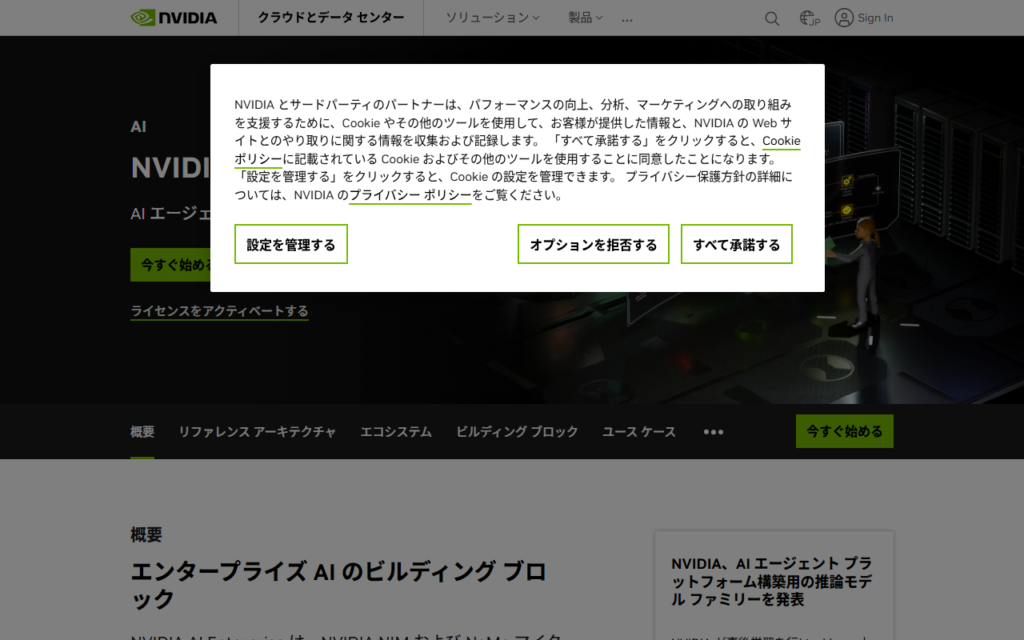The height and width of the screenshot is (640, 1024).
Task: Open the sub-navigation three-dot overflow menu
Action: coord(713,432)
